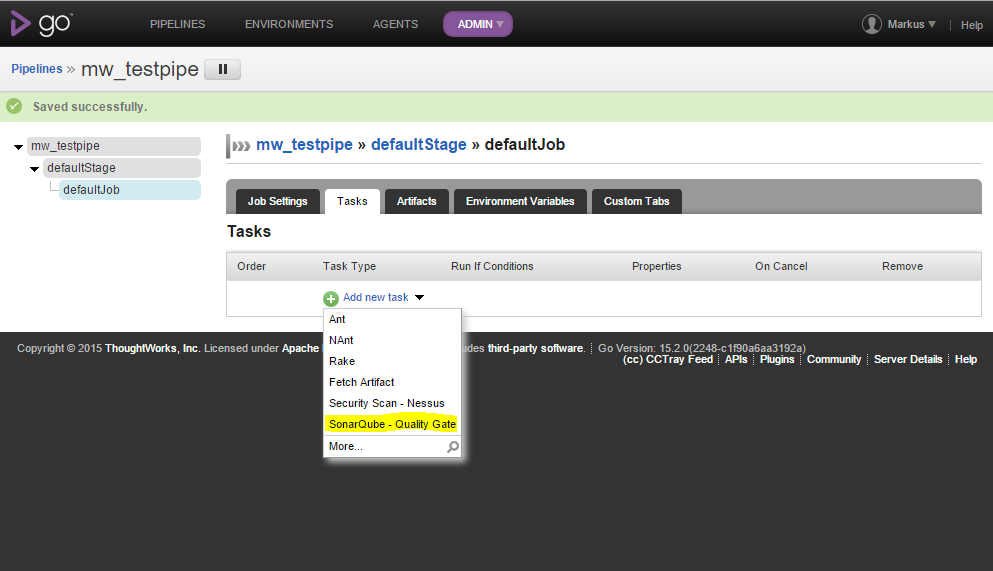
Task: Toggle the Add new task dropdown arrow
Action: tap(419, 298)
